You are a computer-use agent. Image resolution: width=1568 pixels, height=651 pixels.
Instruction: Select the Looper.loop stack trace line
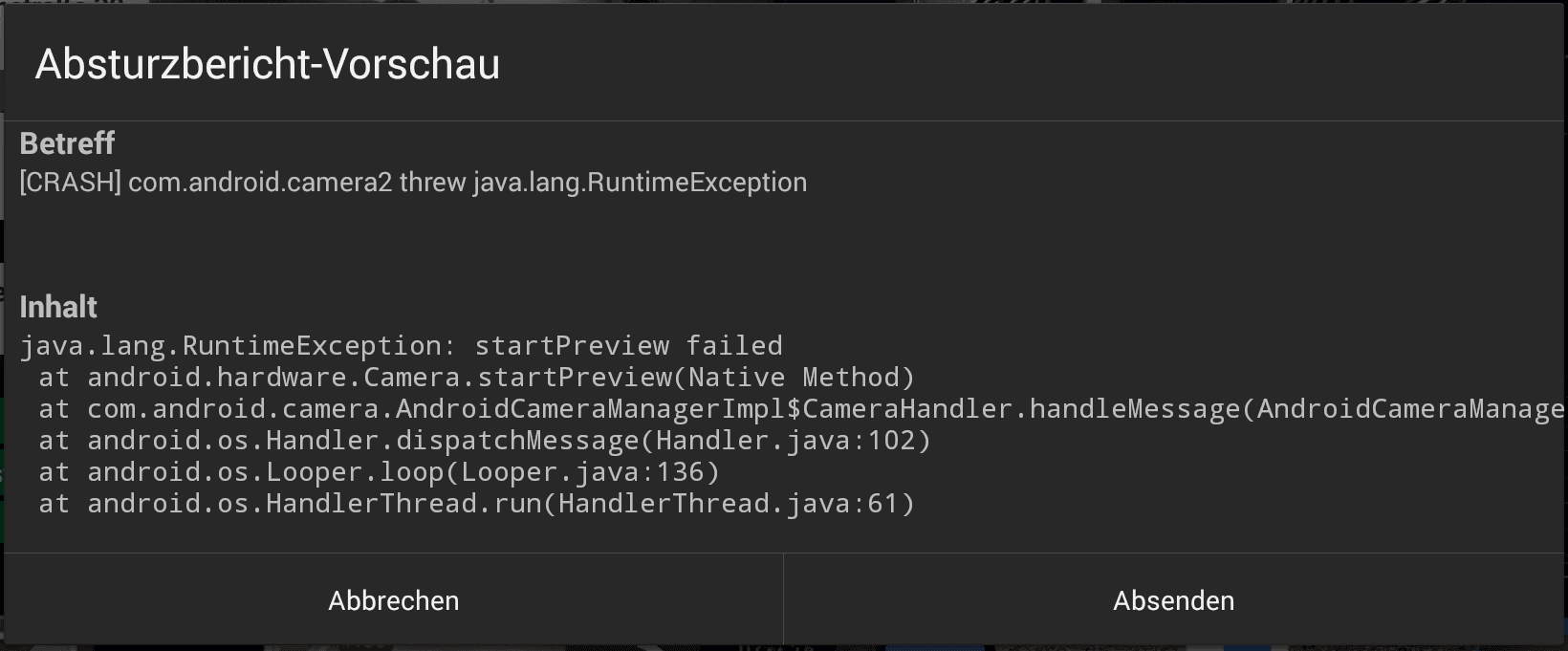click(x=379, y=472)
